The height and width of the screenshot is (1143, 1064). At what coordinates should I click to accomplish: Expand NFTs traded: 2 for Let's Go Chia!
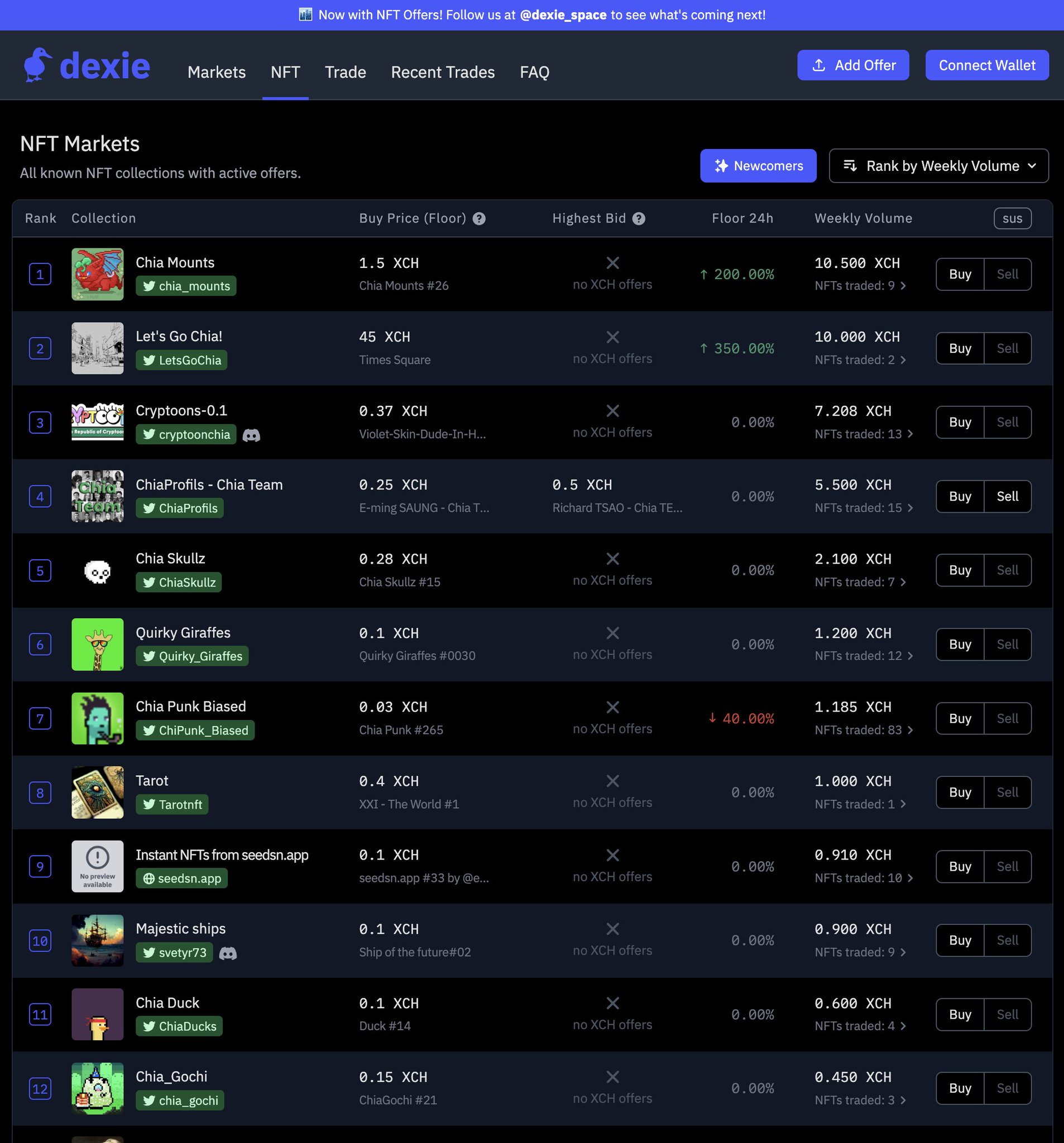[860, 360]
